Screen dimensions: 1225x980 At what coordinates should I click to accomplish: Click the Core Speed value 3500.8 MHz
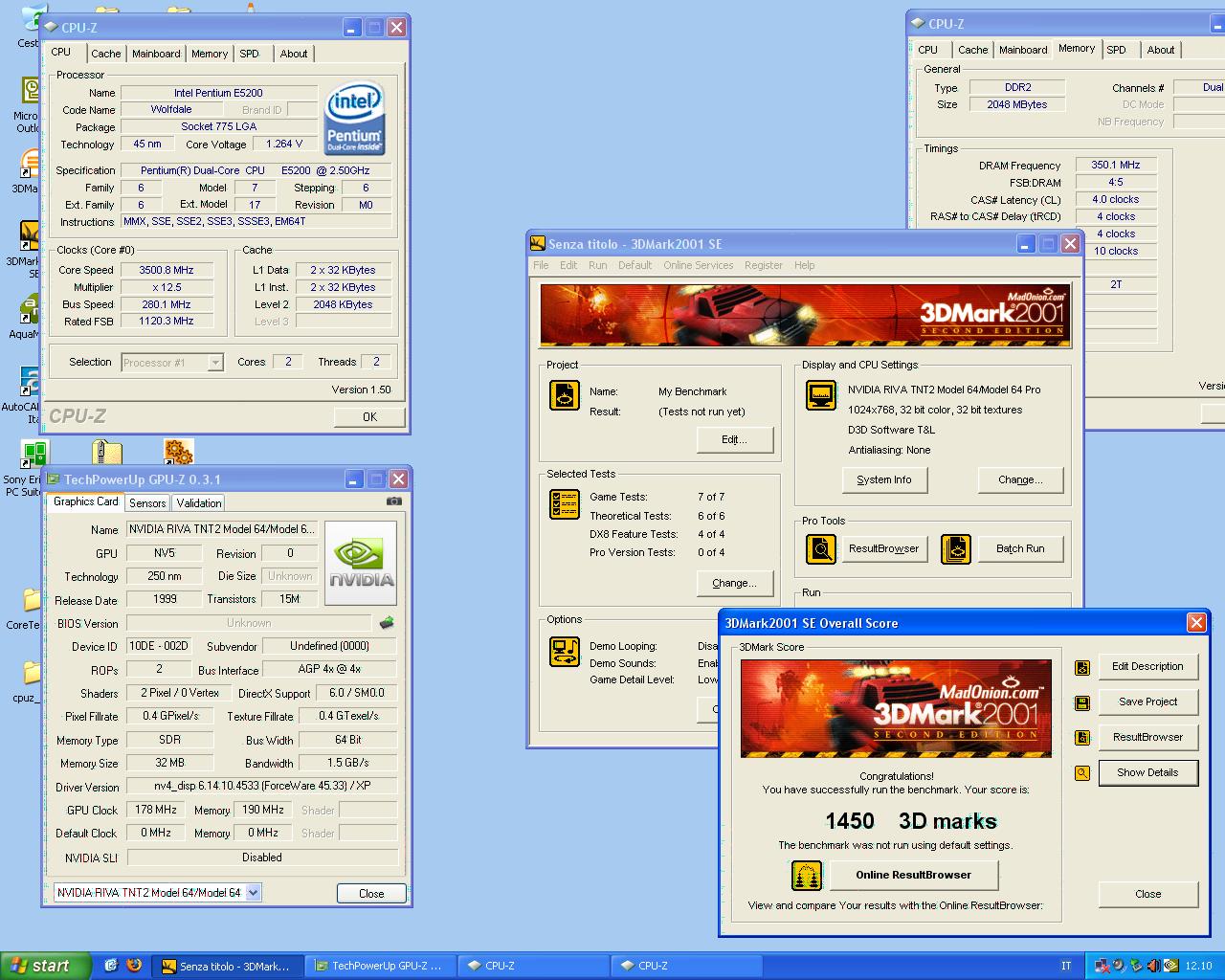(x=167, y=270)
